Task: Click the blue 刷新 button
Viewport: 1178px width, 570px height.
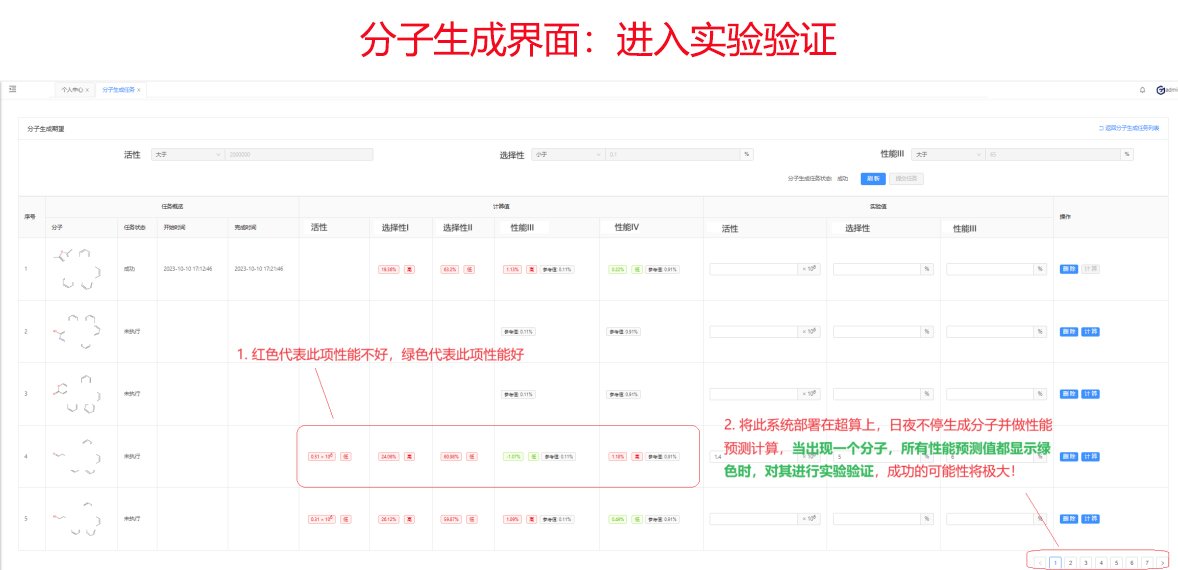Action: coord(873,179)
